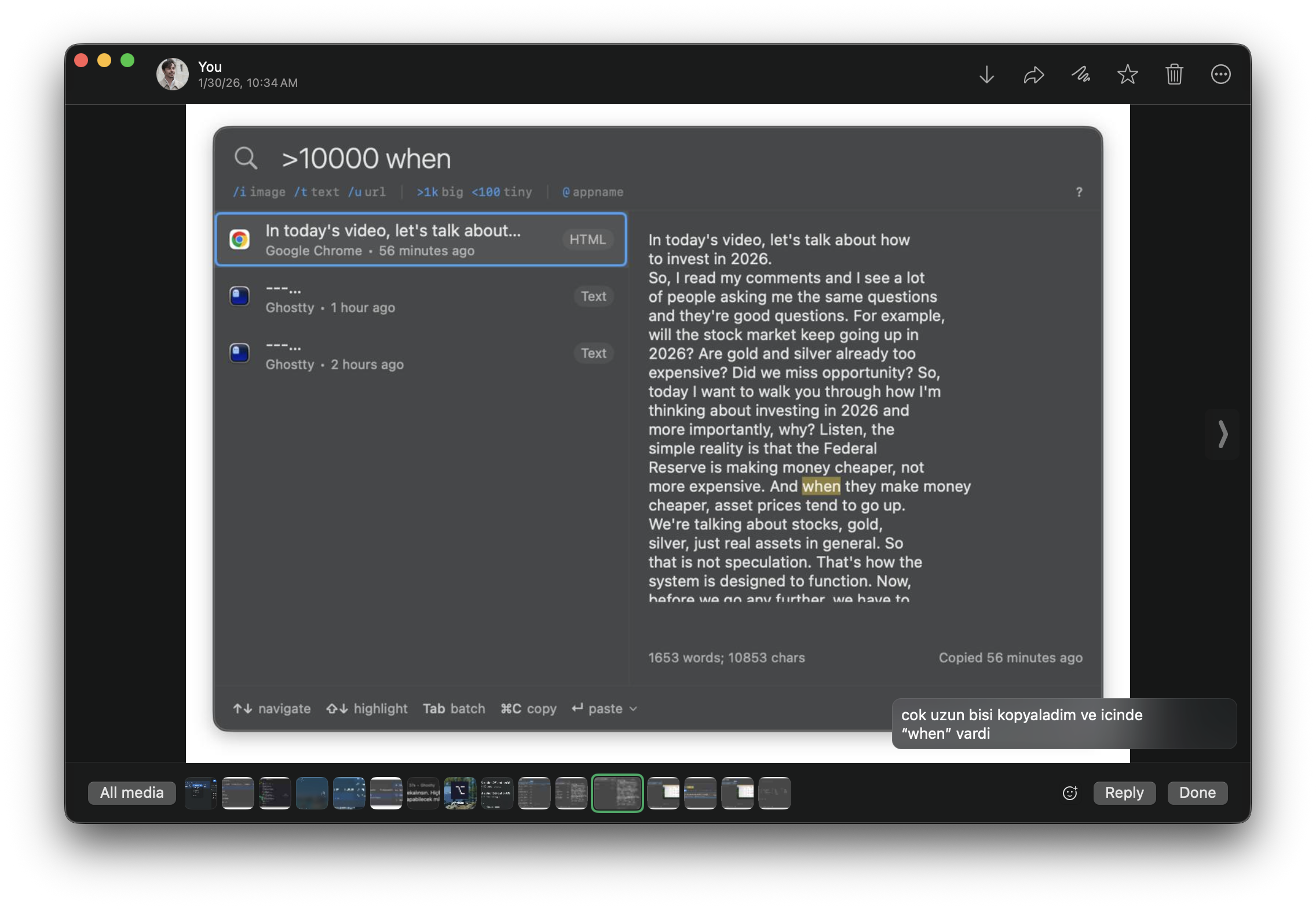Open the more options ellipsis menu
1316x909 pixels.
click(1220, 75)
